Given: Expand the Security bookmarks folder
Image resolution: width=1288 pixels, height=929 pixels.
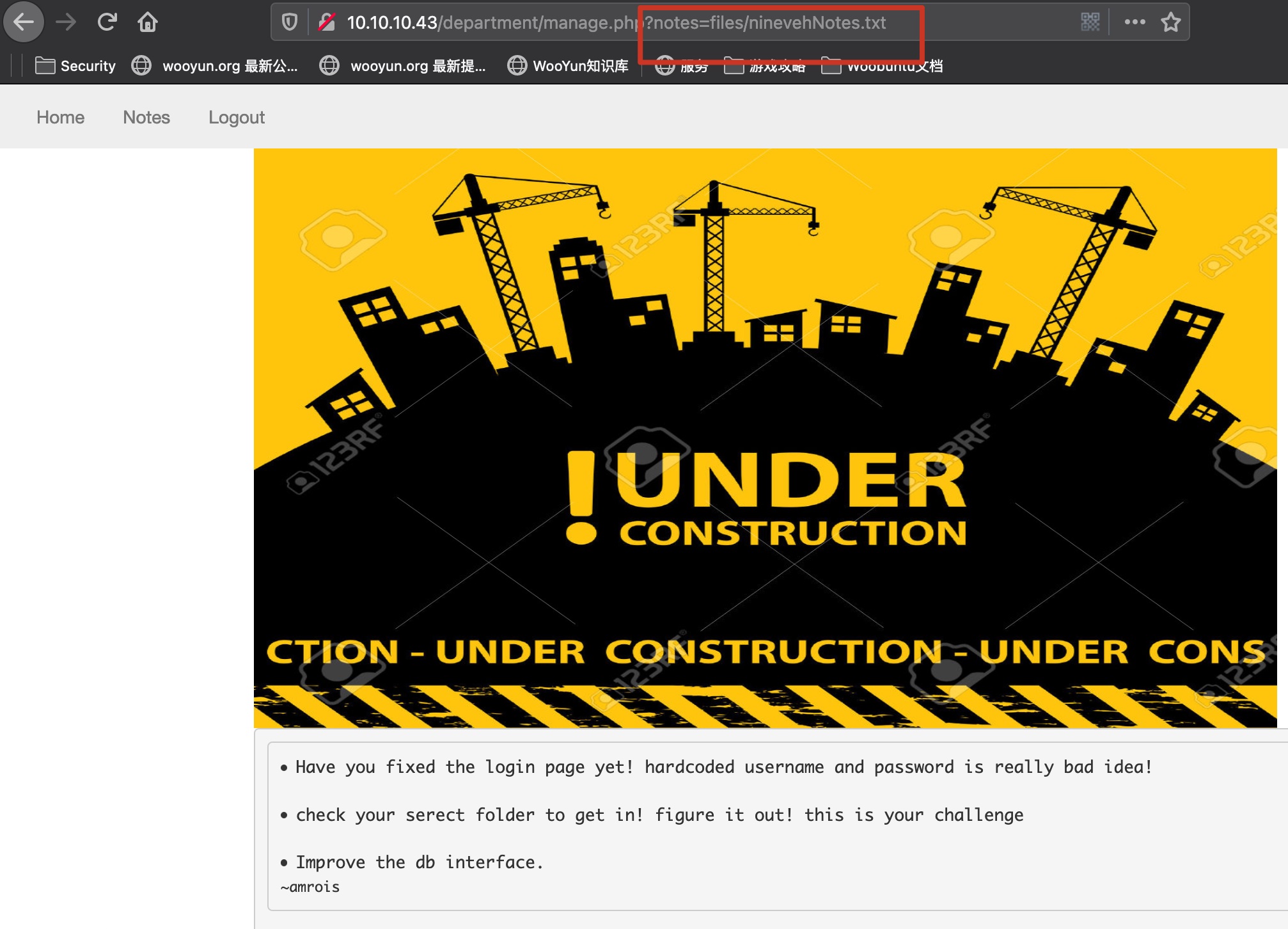Looking at the screenshot, I should pyautogui.click(x=75, y=66).
